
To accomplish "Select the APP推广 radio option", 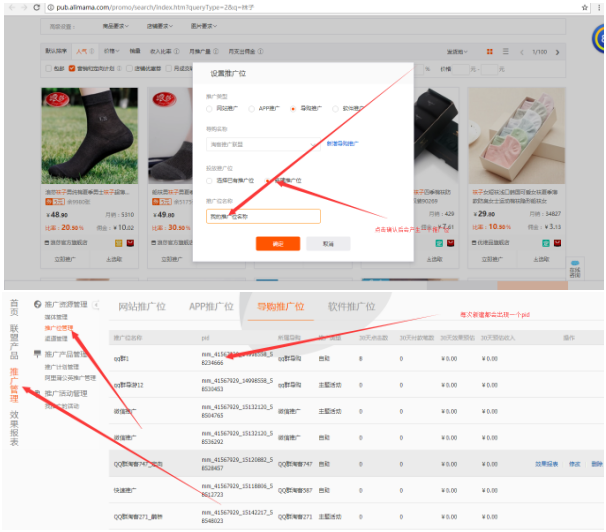I will 250,107.
